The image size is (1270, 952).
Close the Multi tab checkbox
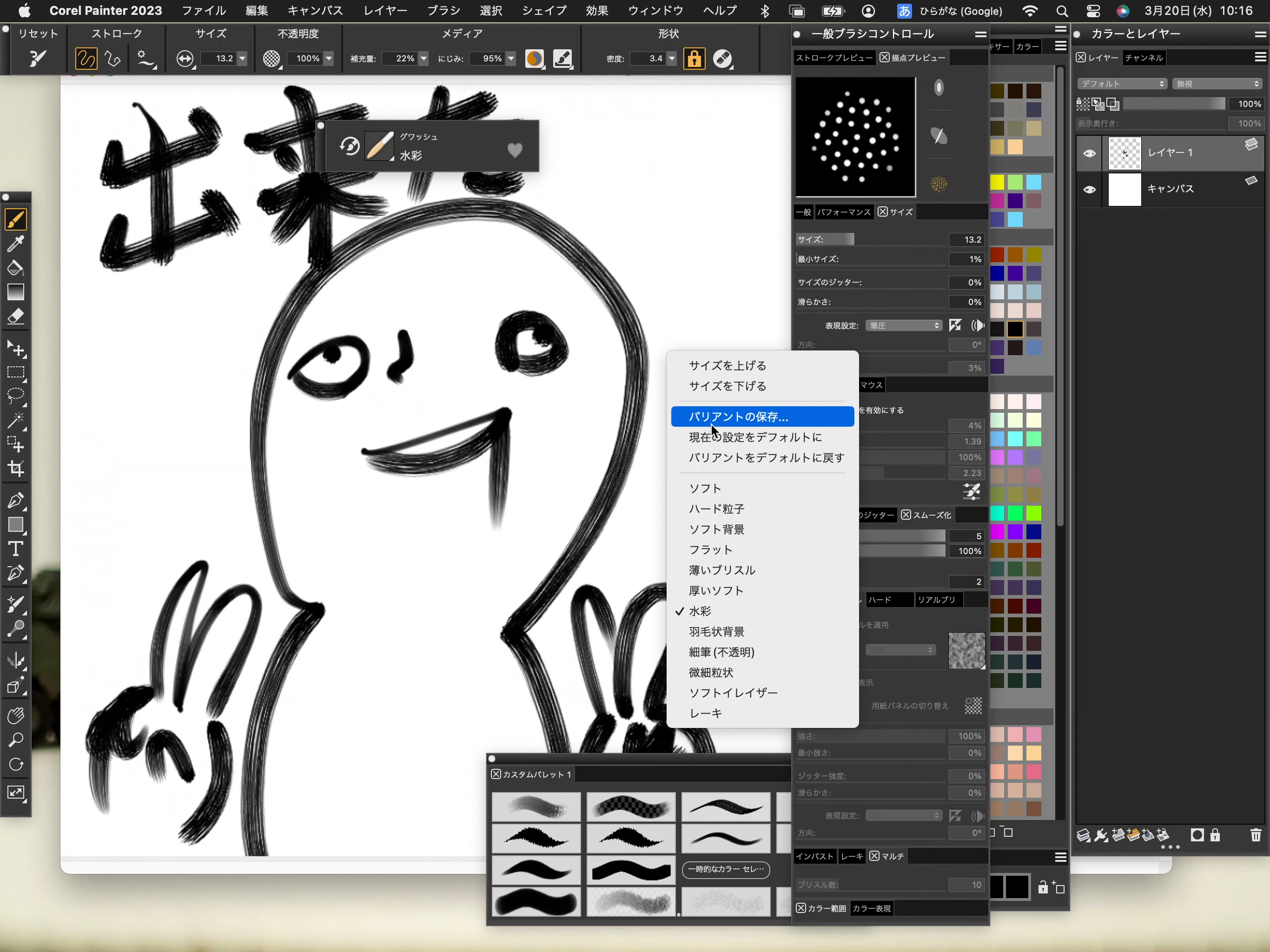[874, 856]
